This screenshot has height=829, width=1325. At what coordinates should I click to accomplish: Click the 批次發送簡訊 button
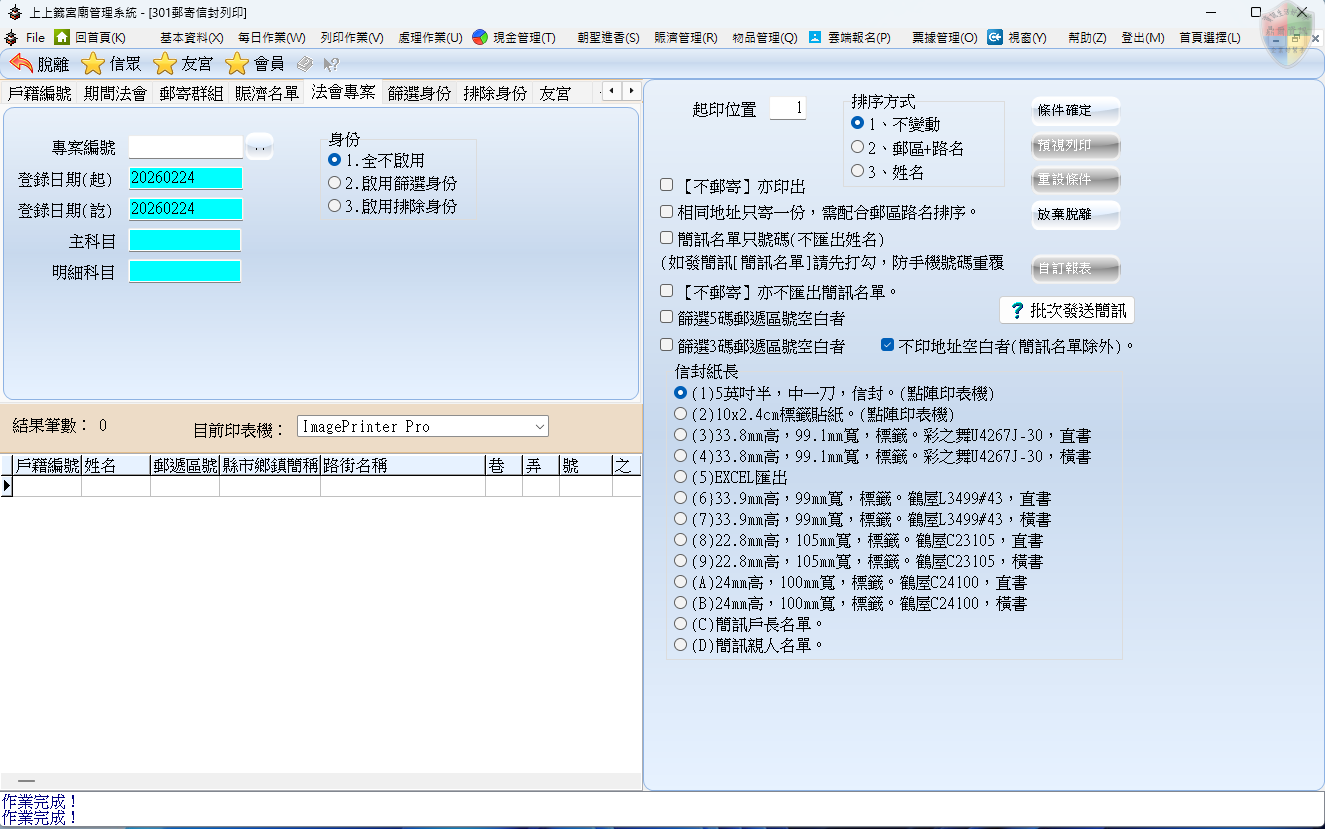tap(1067, 310)
